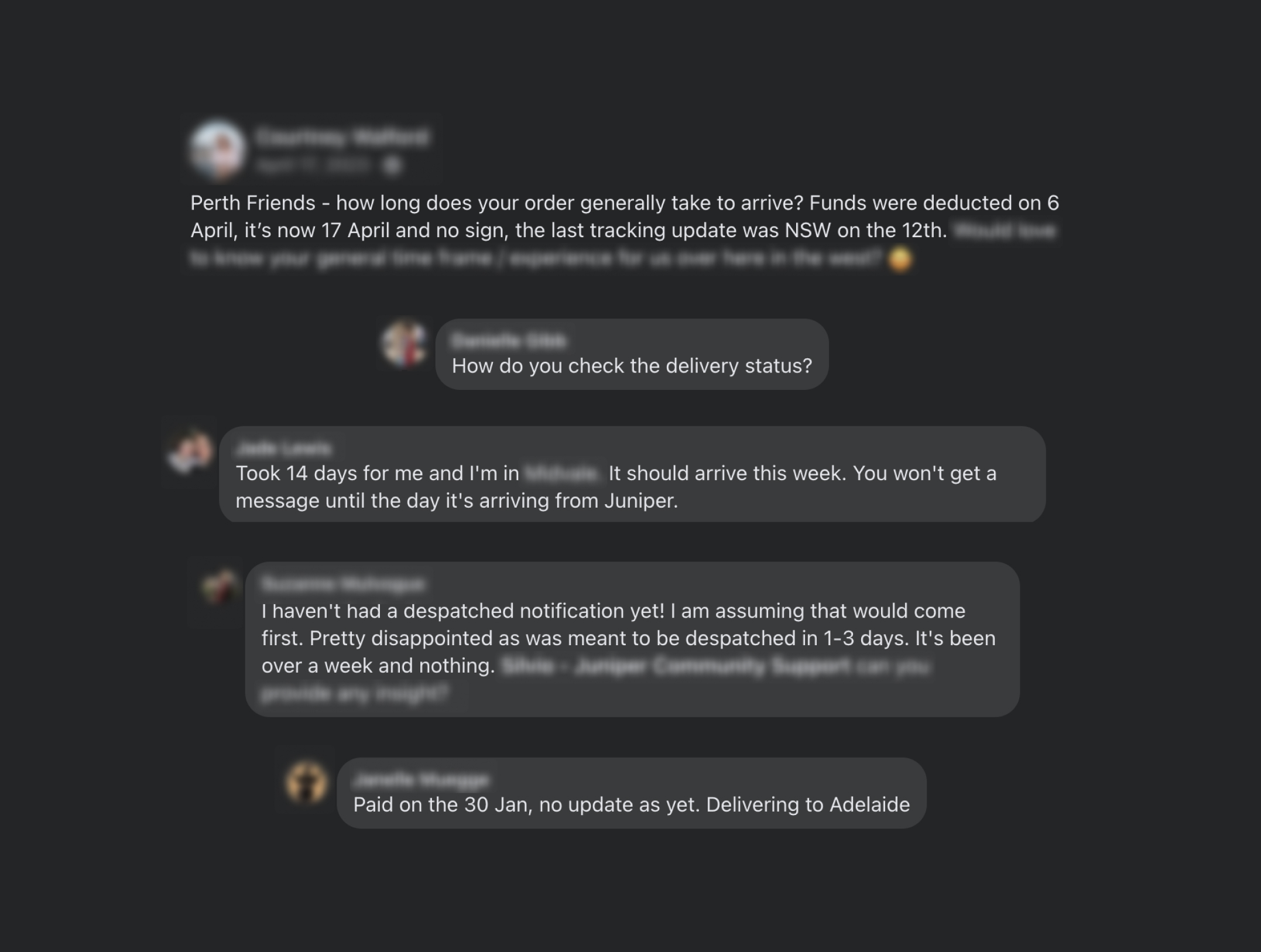
Task: Click commenter name above "I haven't had a despatched"
Action: click(x=343, y=584)
